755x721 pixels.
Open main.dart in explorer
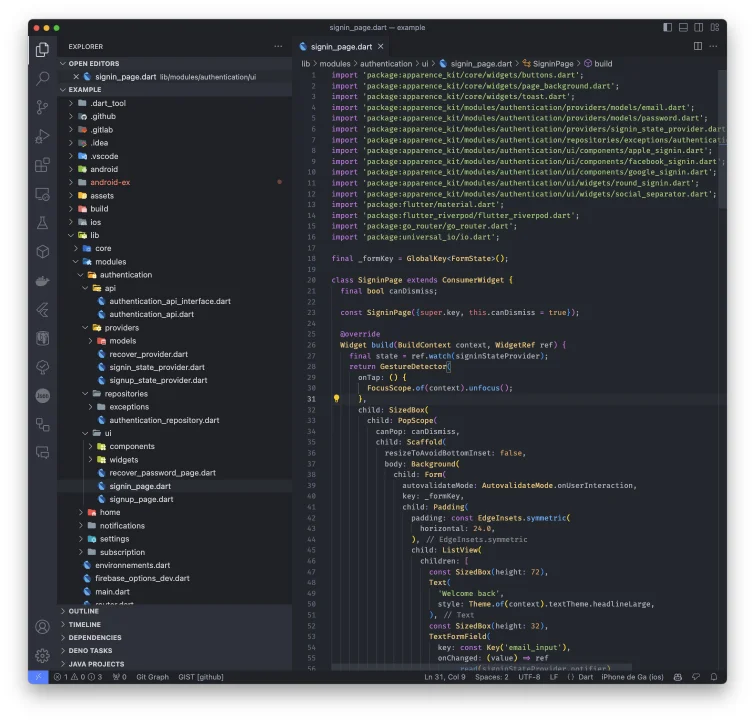175,591
